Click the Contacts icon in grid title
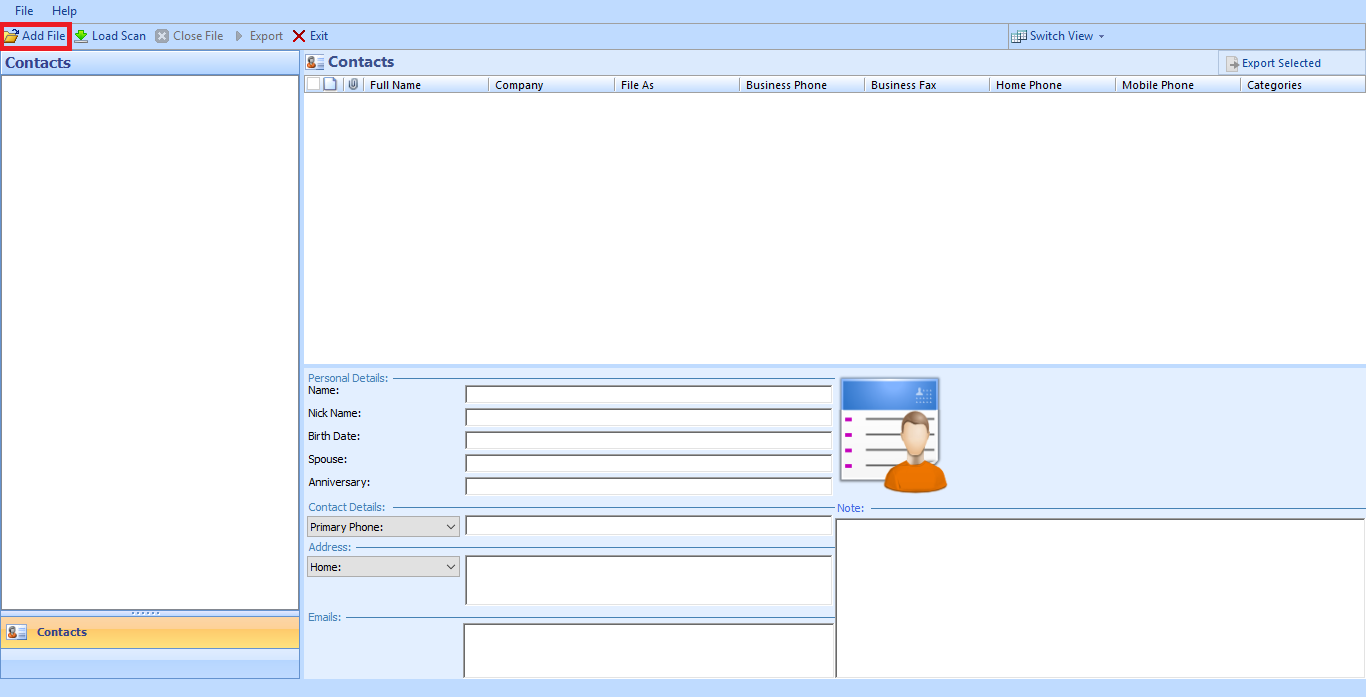This screenshot has height=697, width=1366. [x=315, y=62]
